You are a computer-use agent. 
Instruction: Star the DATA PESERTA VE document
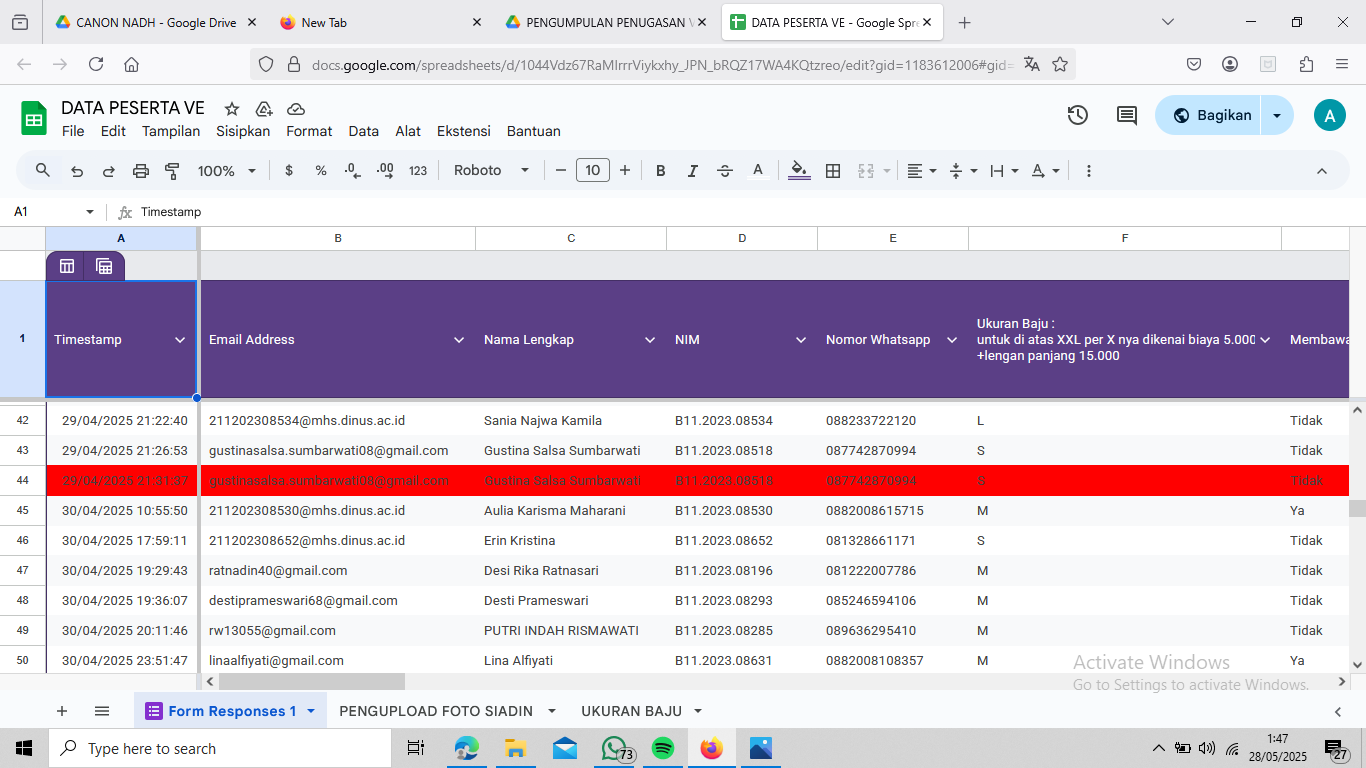[232, 109]
